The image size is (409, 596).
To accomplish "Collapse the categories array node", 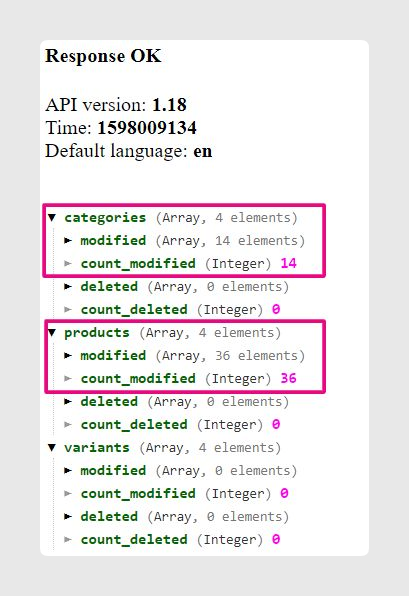I will (52, 218).
